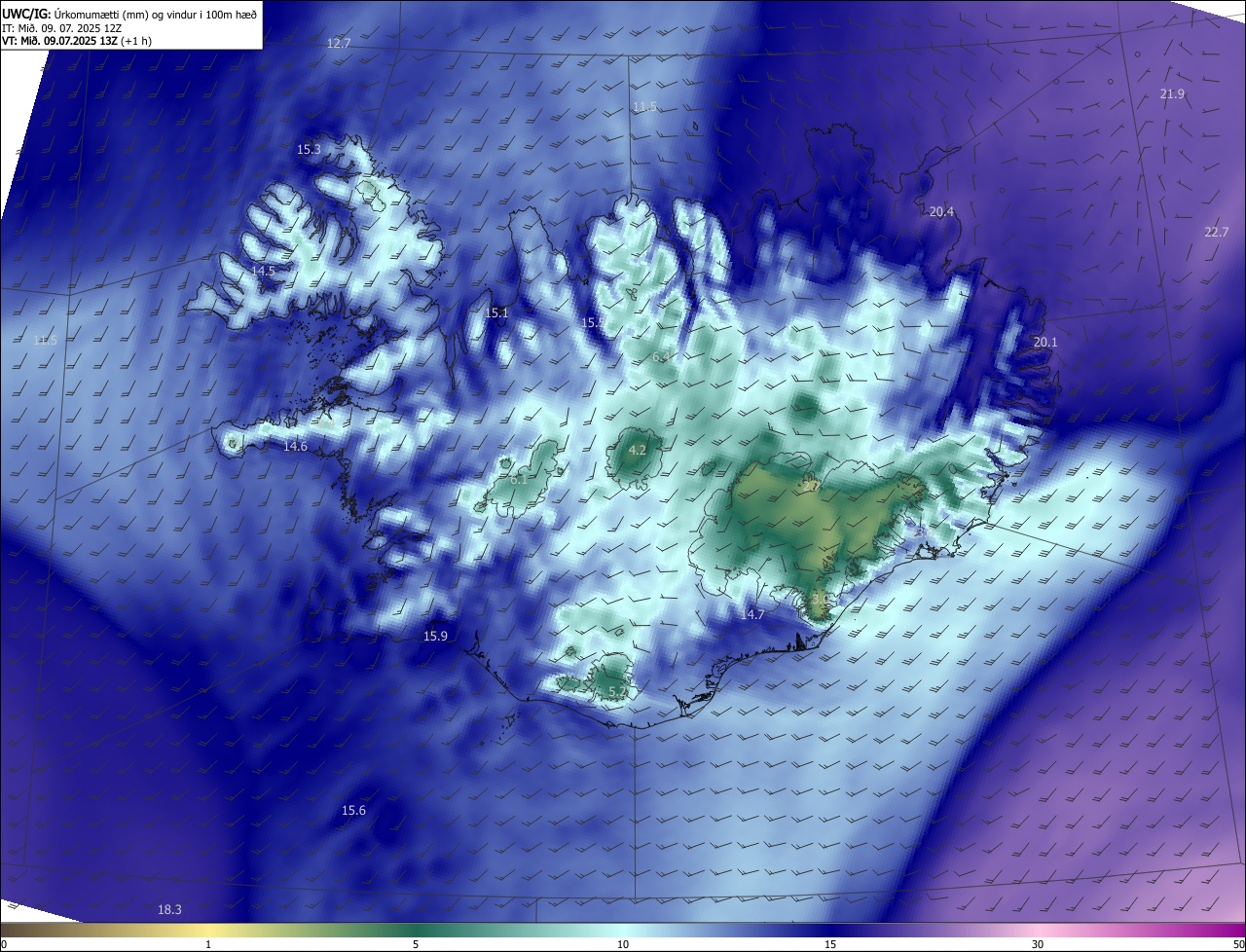Viewport: 1246px width, 952px height.
Task: Click the 6.4 value label
Action: pyautogui.click(x=661, y=358)
